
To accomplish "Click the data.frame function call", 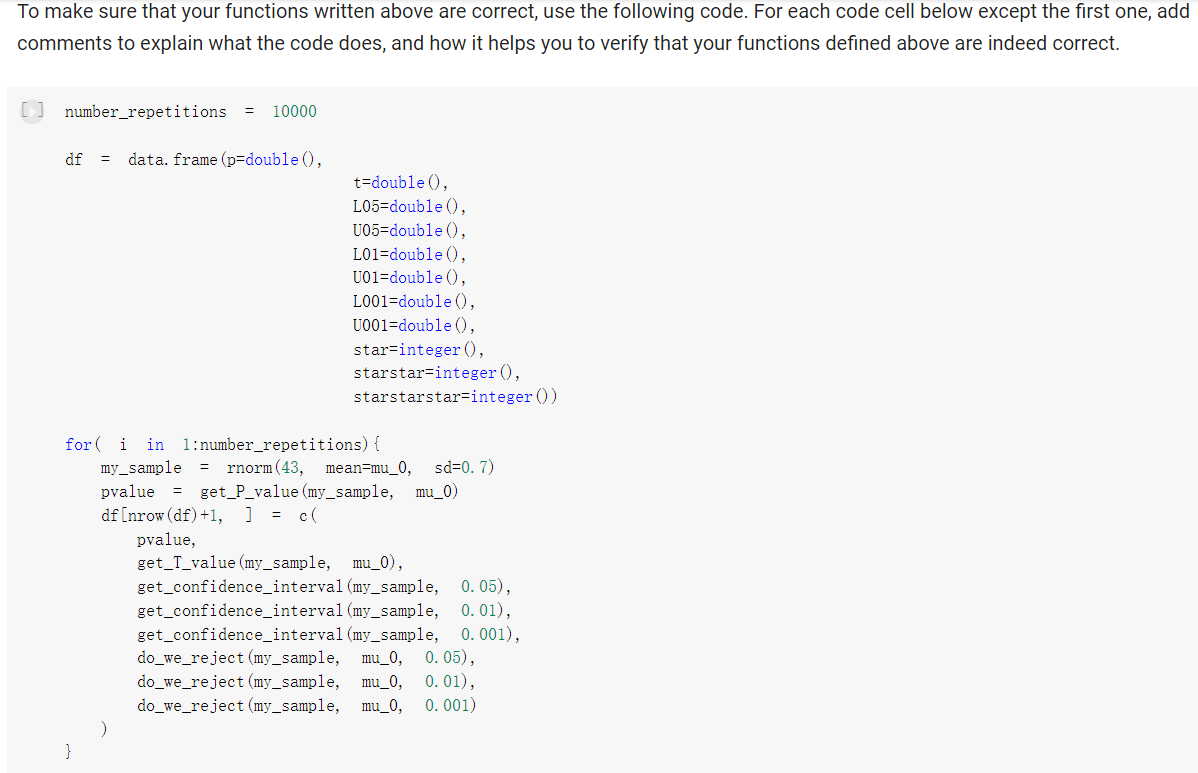I will coord(172,158).
